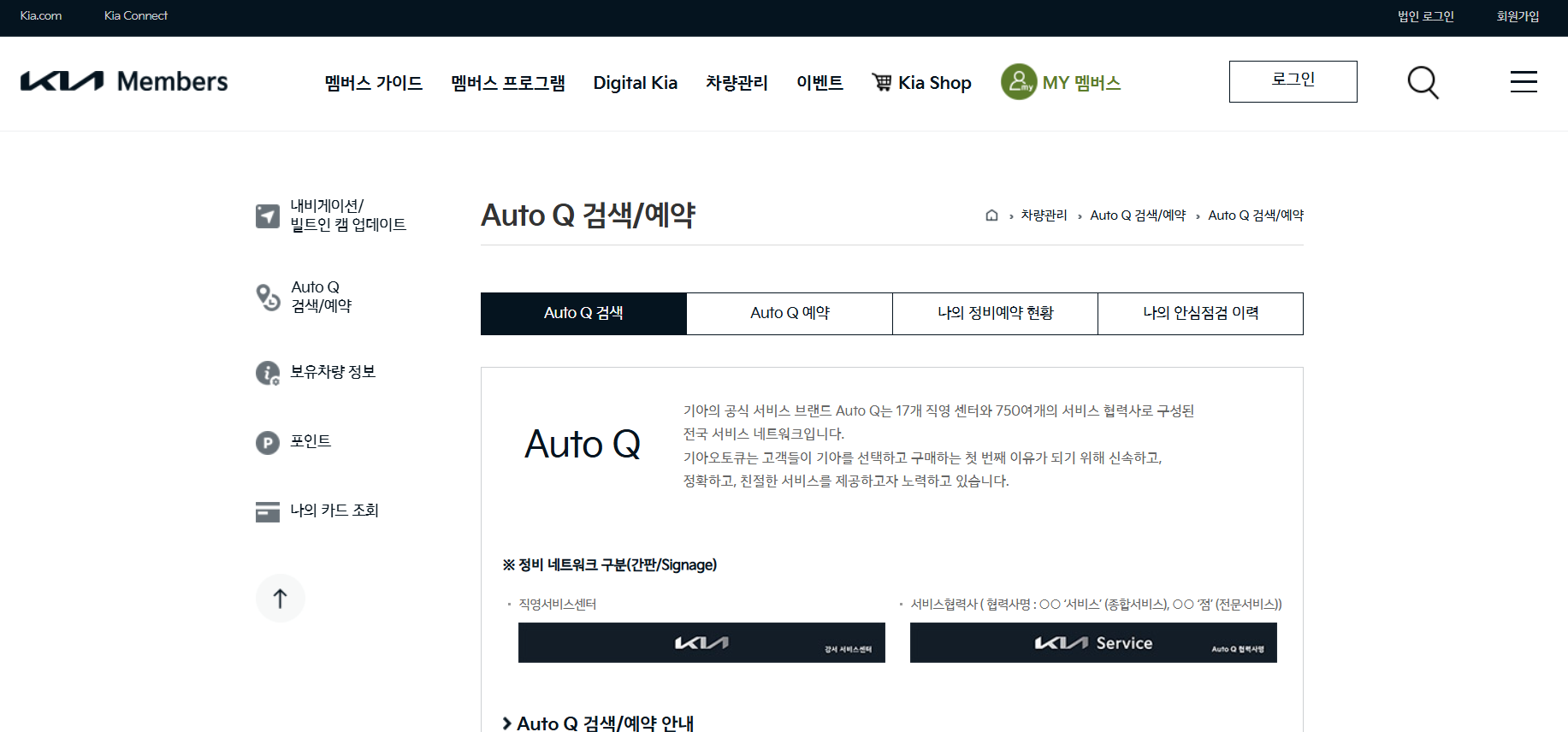Click '정비 네트워크 구분(간판/Signage)' text
The height and width of the screenshot is (732, 1568).
click(618, 565)
